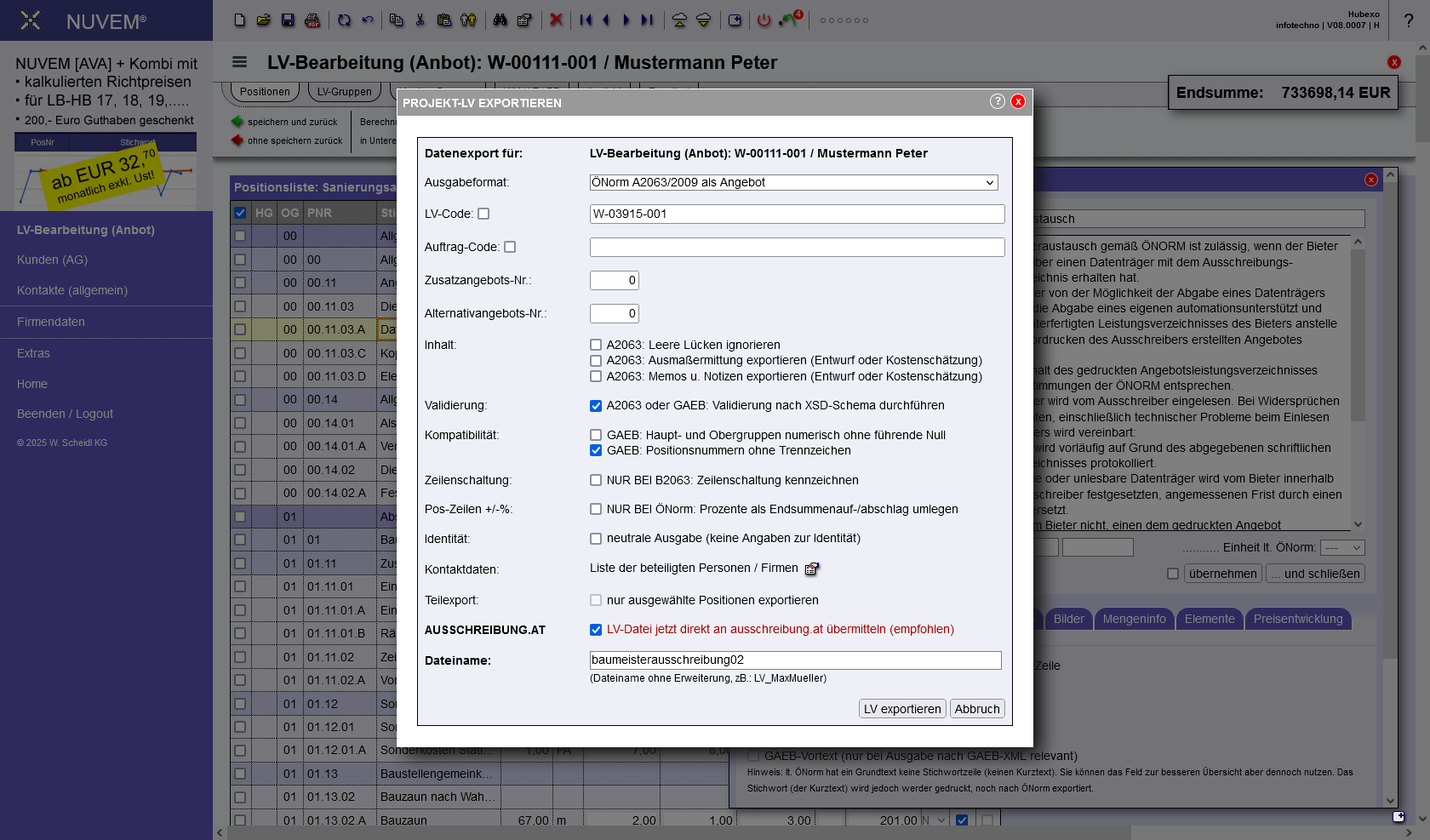
Task: Click the new document icon in toolbar
Action: tap(240, 20)
